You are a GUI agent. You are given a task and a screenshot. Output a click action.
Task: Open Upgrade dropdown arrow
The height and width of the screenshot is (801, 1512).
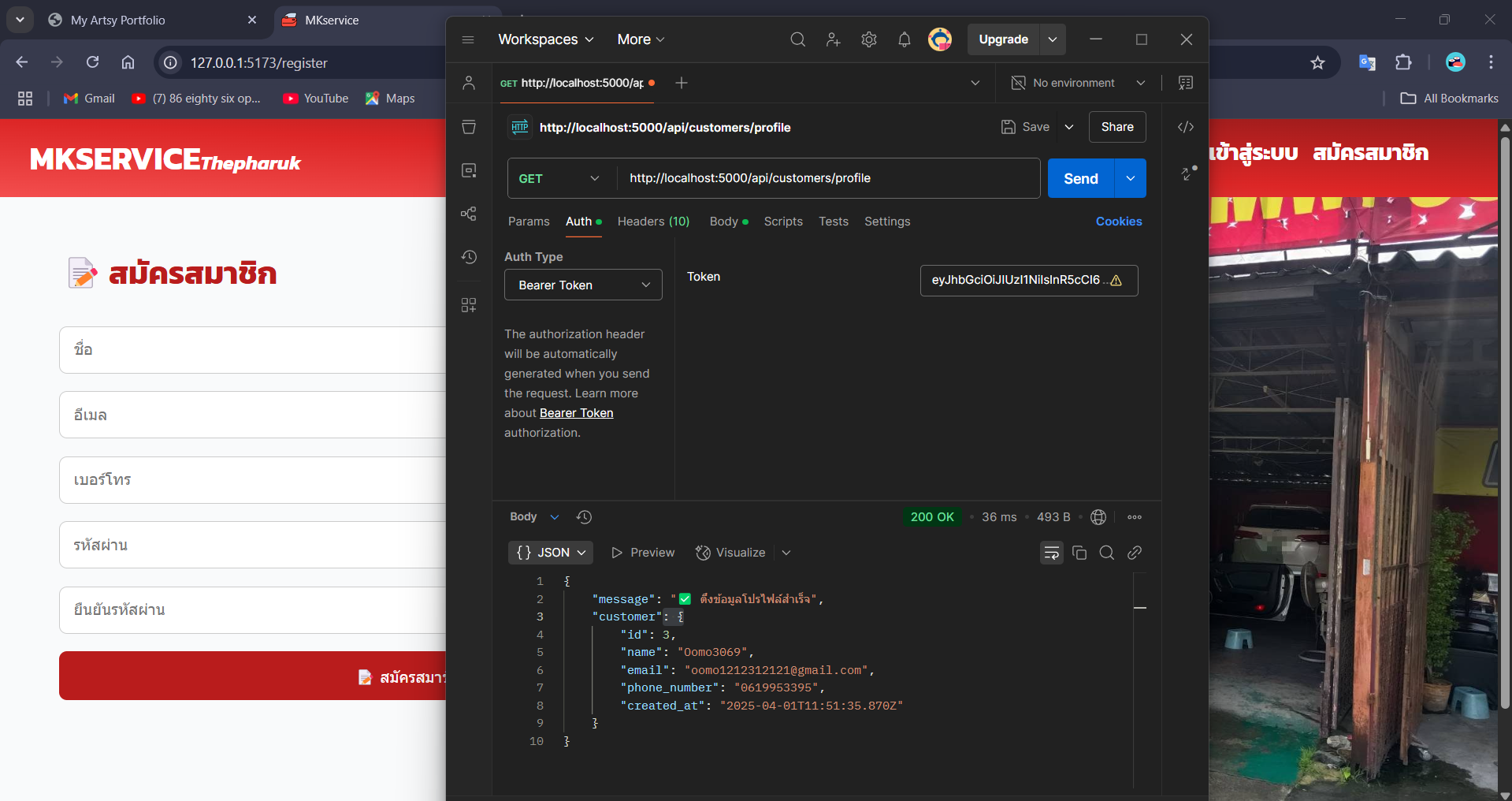click(x=1053, y=39)
